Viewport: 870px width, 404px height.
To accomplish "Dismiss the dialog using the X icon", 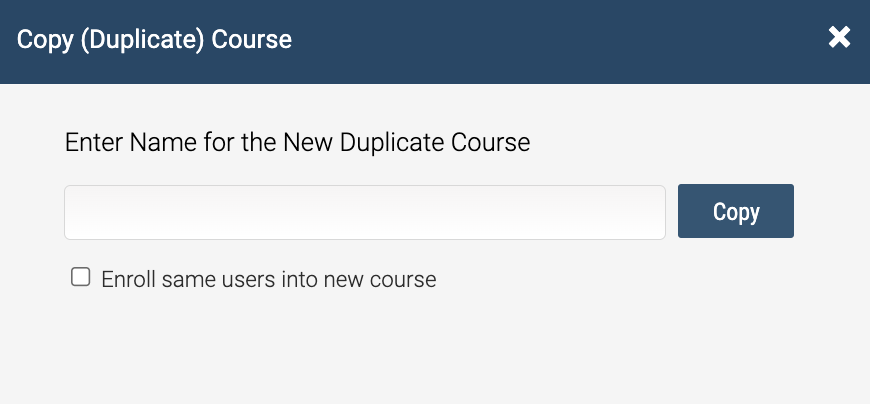I will (839, 38).
